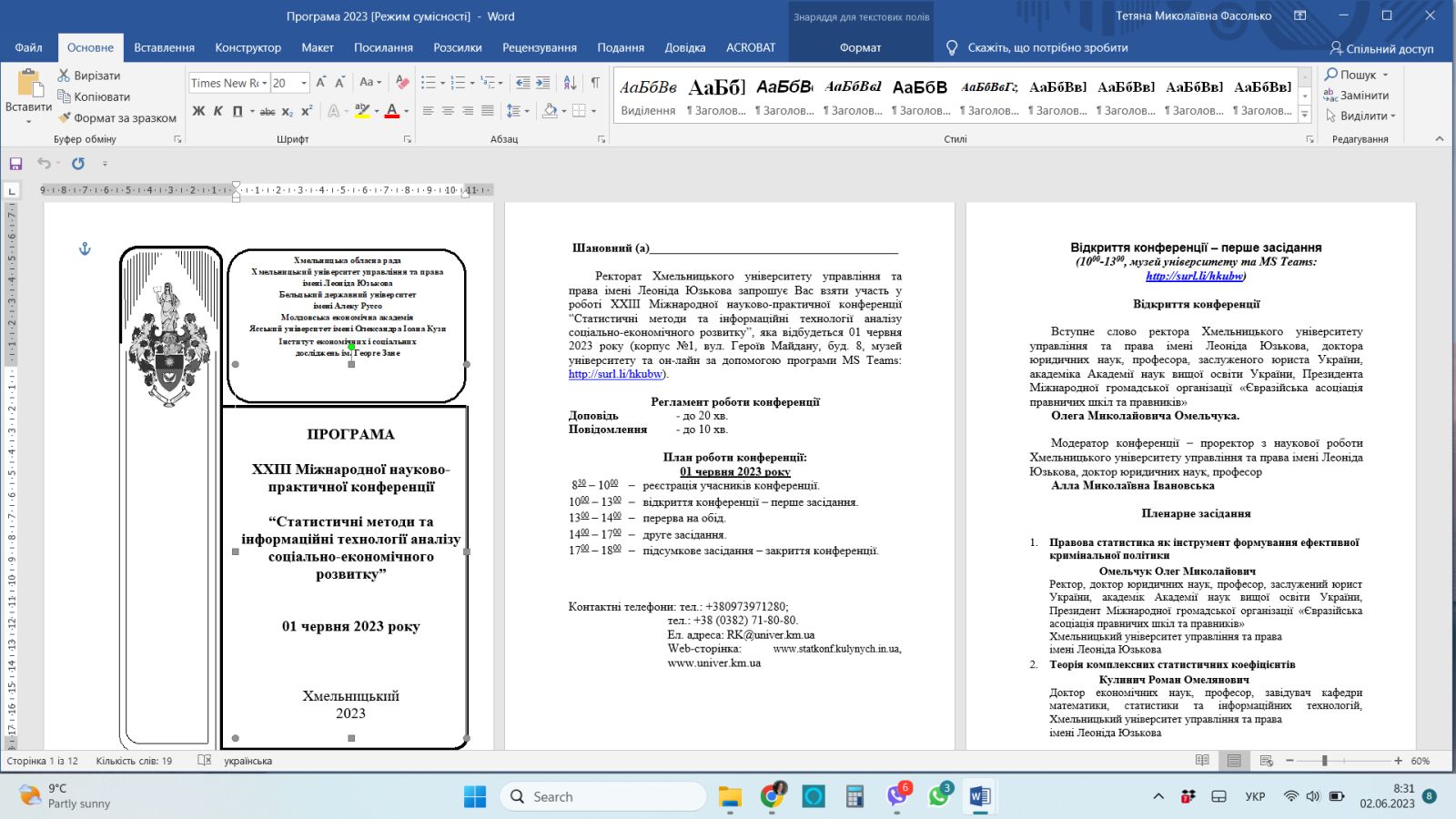This screenshot has width=1456, height=819.
Task: Open the borders dropdown arrow
Action: pyautogui.click(x=593, y=111)
